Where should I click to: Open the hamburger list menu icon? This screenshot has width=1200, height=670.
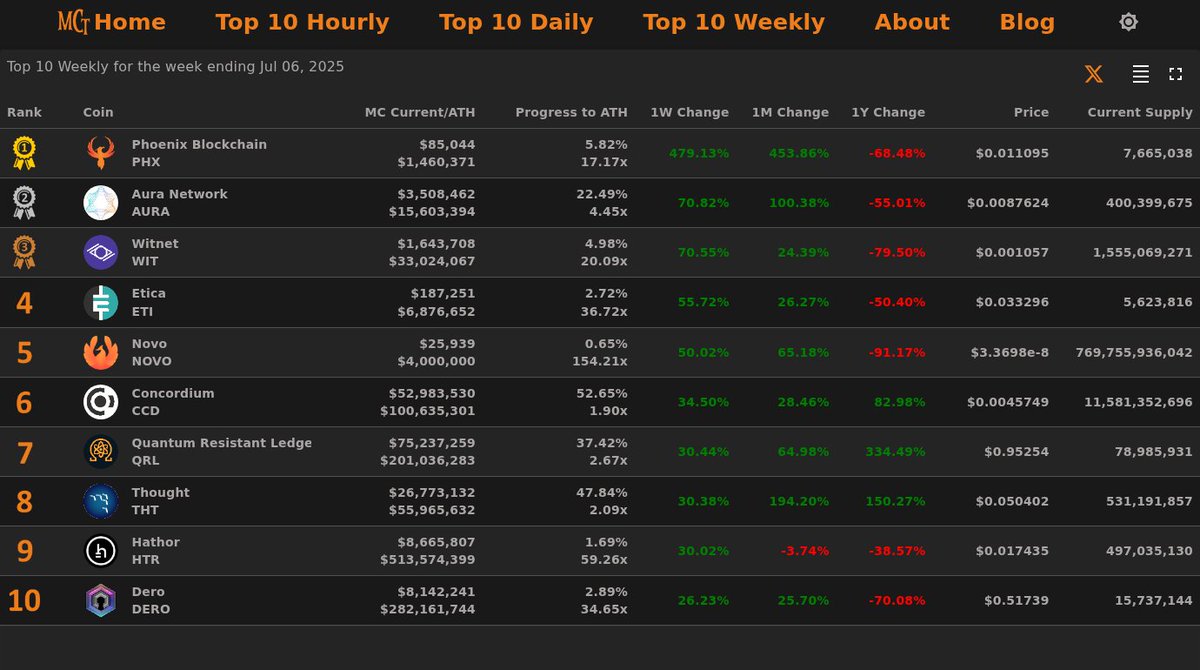point(1140,74)
